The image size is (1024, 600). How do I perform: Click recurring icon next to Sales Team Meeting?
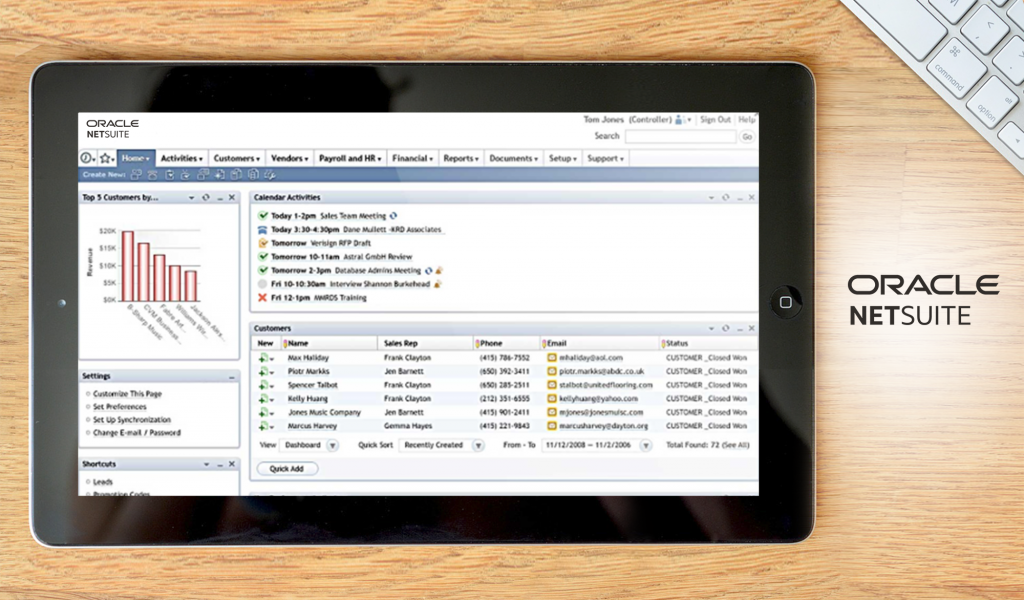click(x=393, y=216)
